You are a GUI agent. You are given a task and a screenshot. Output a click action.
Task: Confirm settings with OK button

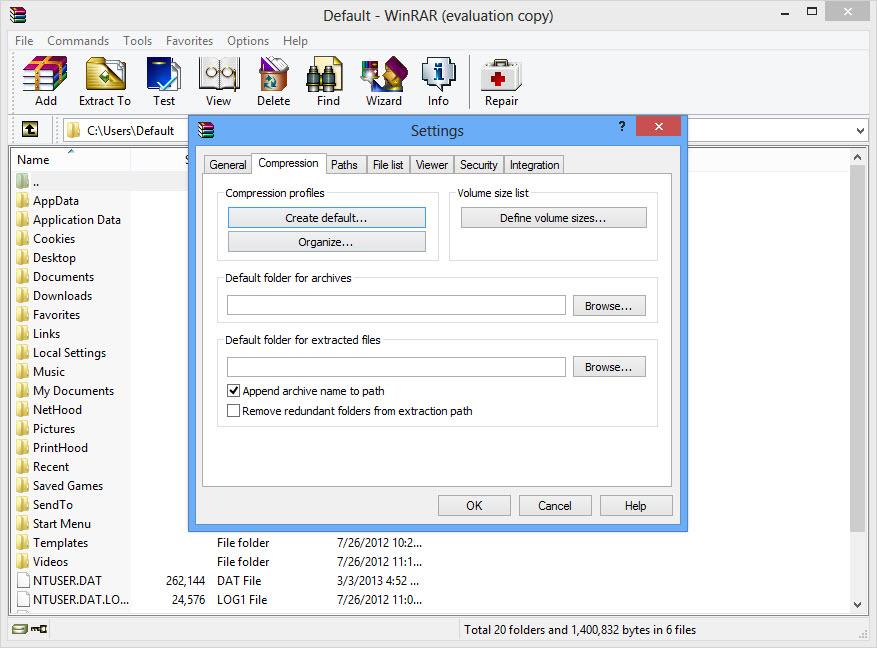(x=474, y=505)
